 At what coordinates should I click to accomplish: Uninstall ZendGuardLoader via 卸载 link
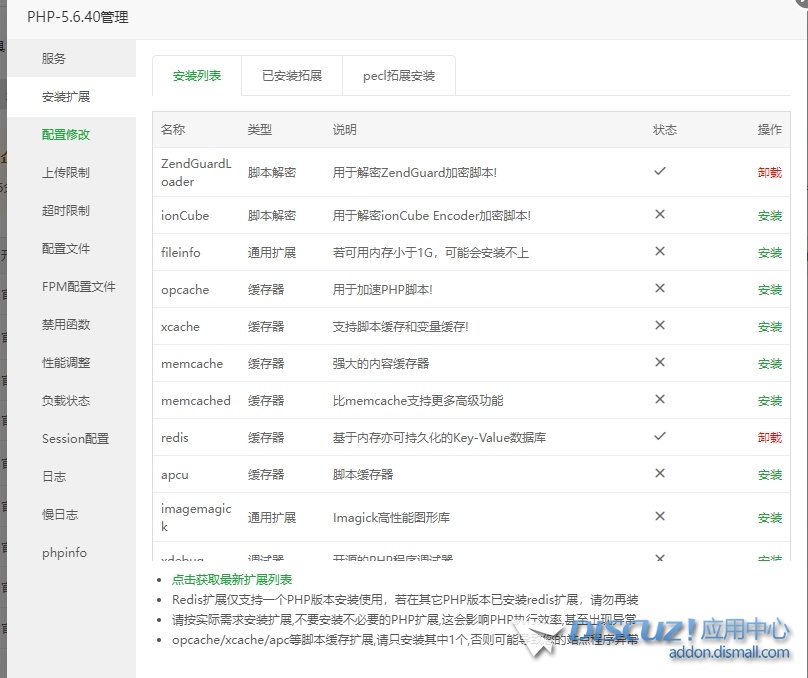tap(769, 173)
